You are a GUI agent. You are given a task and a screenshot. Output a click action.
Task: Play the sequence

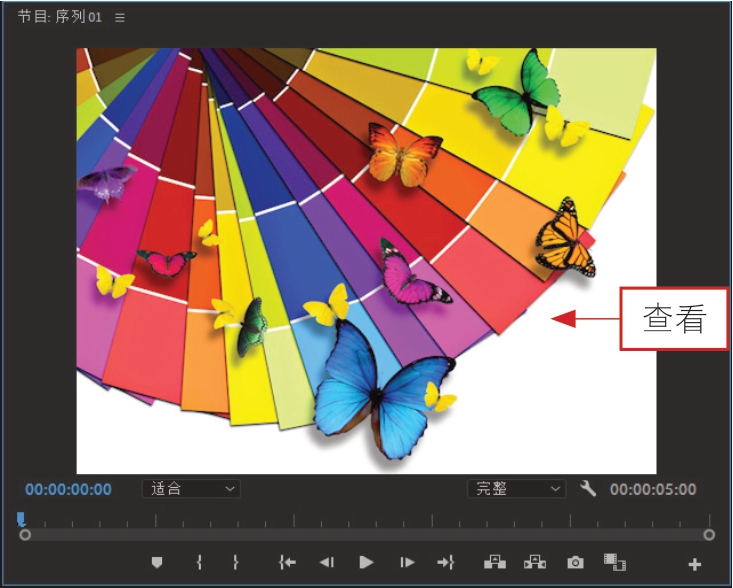(x=366, y=562)
